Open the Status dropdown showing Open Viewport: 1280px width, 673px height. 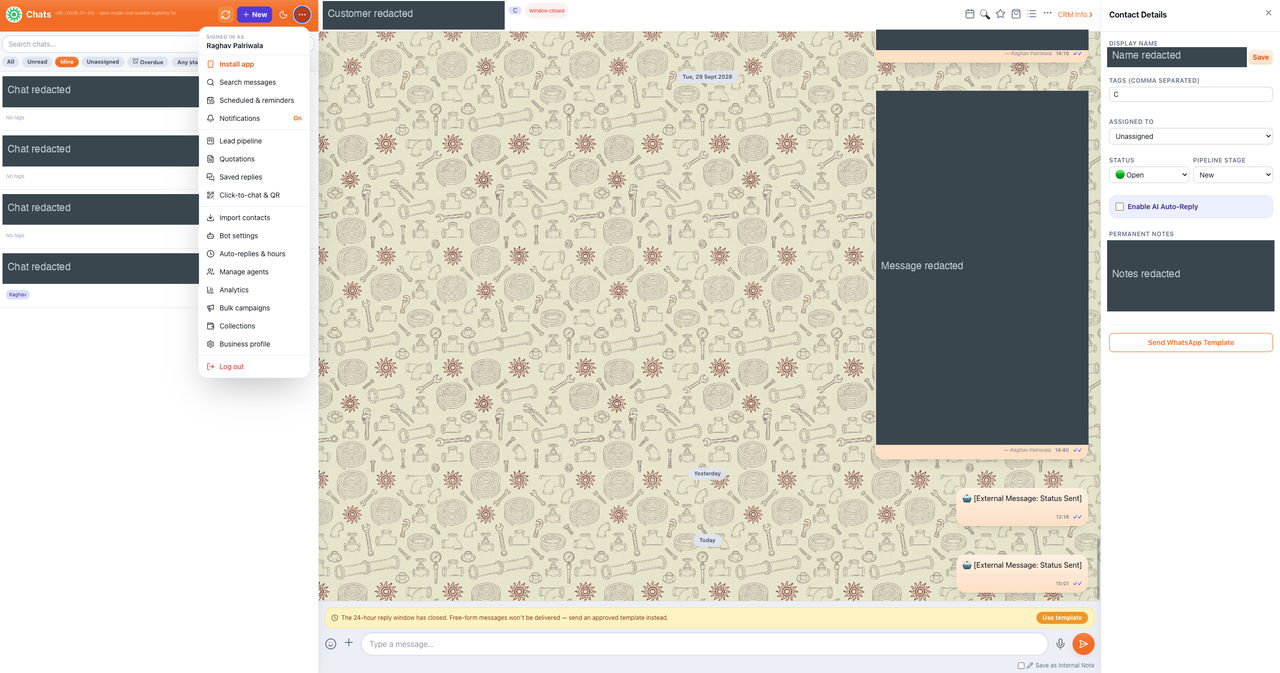[1149, 175]
